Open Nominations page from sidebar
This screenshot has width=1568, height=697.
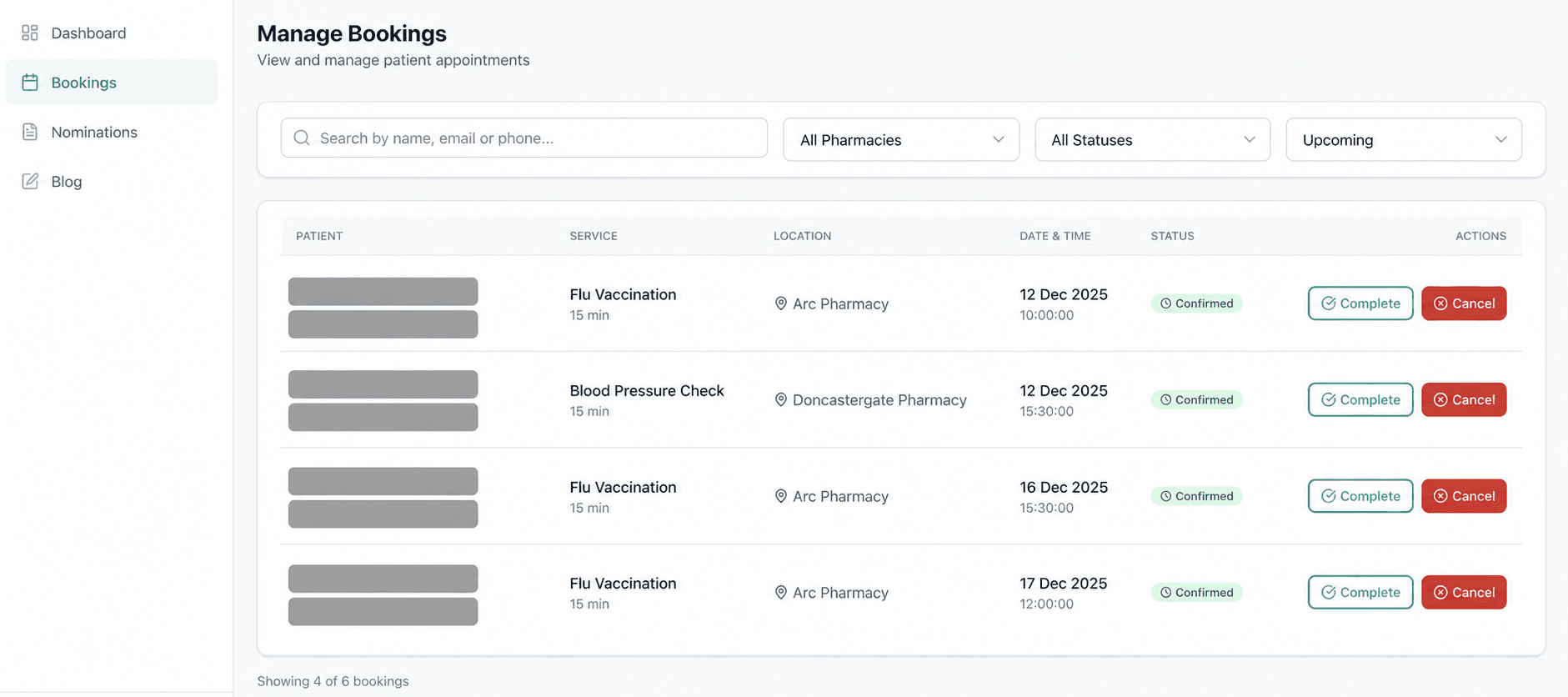tap(111, 132)
